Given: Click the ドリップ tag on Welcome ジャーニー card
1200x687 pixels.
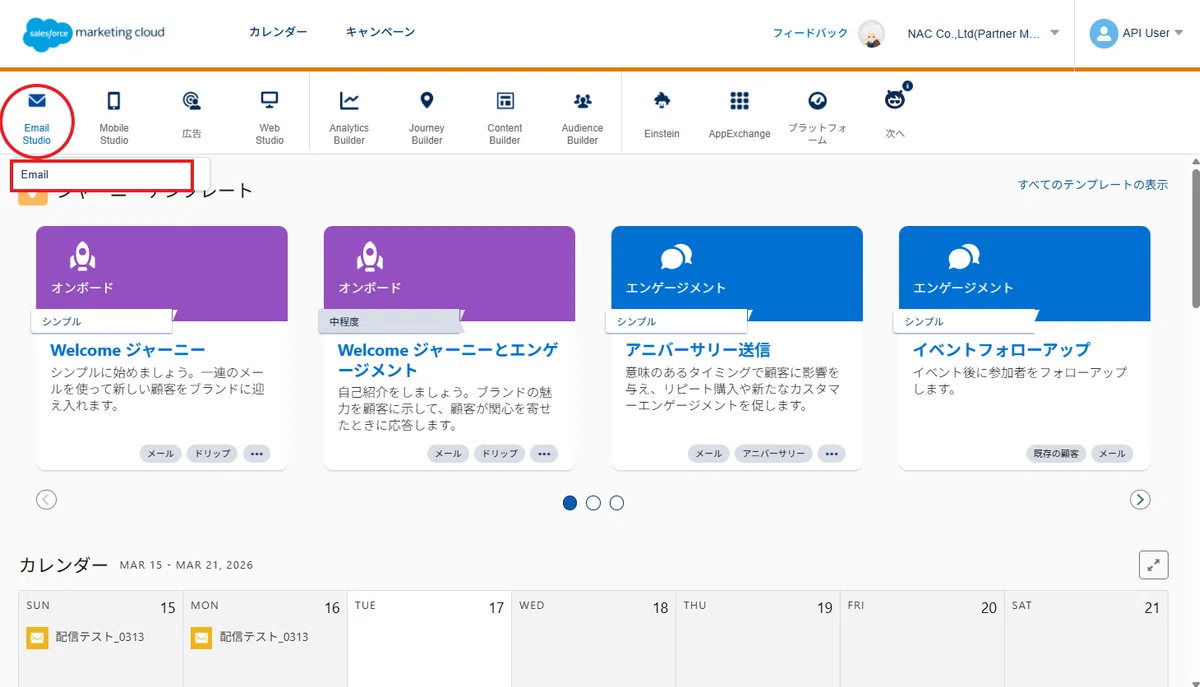Looking at the screenshot, I should click(x=212, y=453).
